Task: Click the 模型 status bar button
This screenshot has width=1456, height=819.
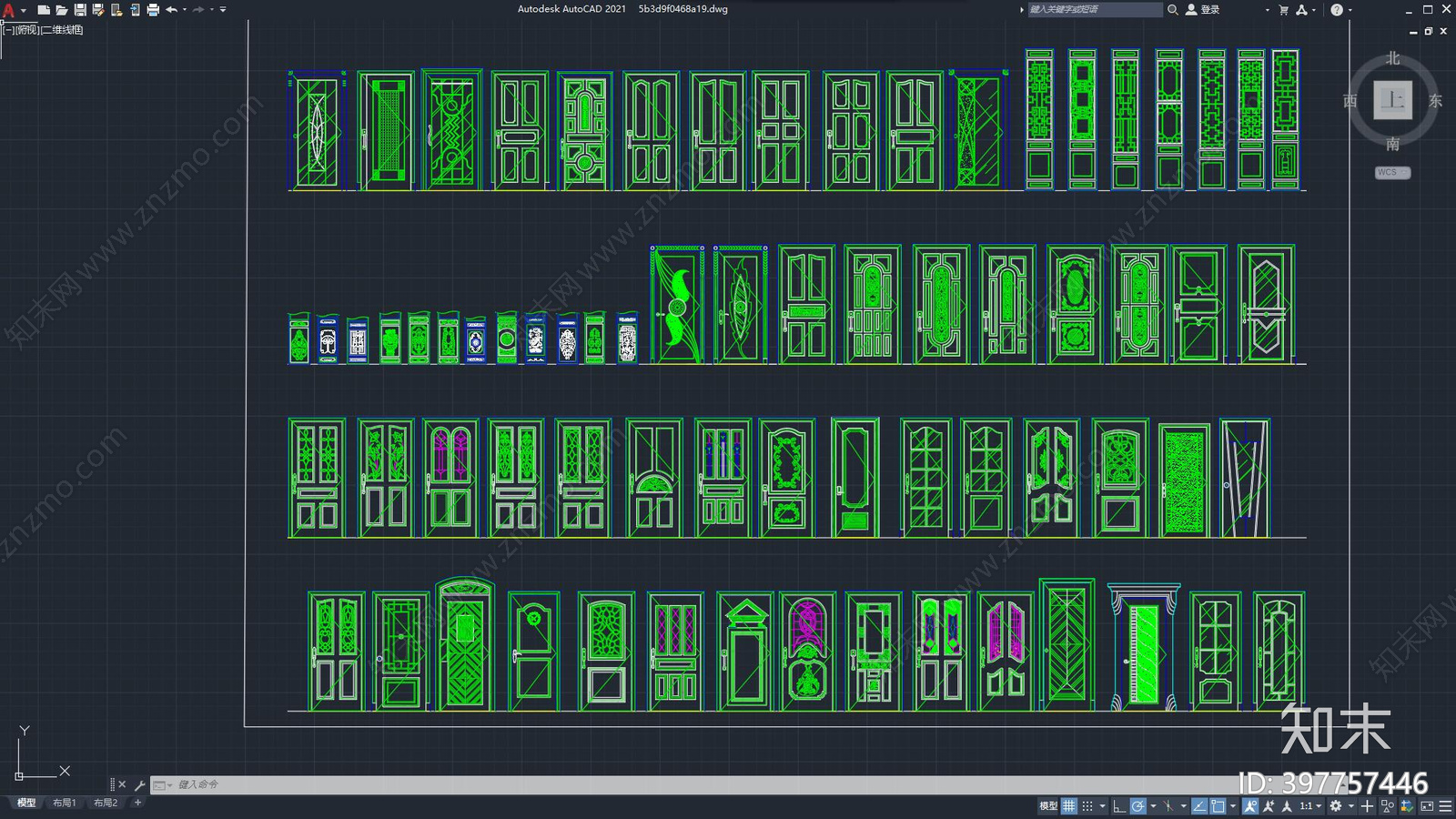Action: point(1048,806)
